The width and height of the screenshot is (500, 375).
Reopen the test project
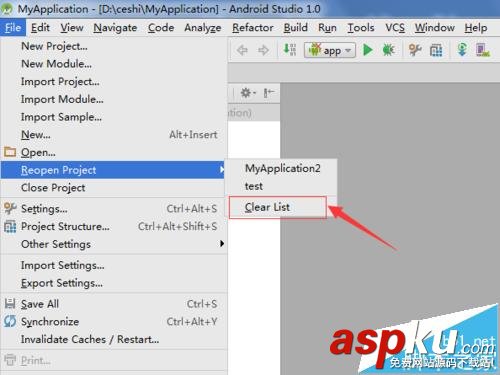coord(283,186)
